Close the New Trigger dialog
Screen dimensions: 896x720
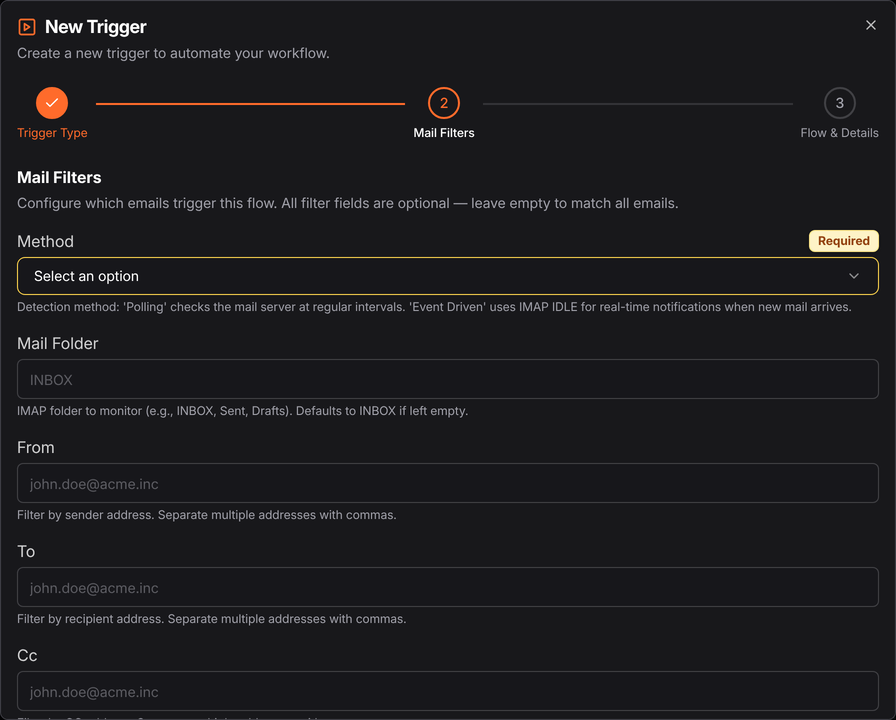click(870, 25)
